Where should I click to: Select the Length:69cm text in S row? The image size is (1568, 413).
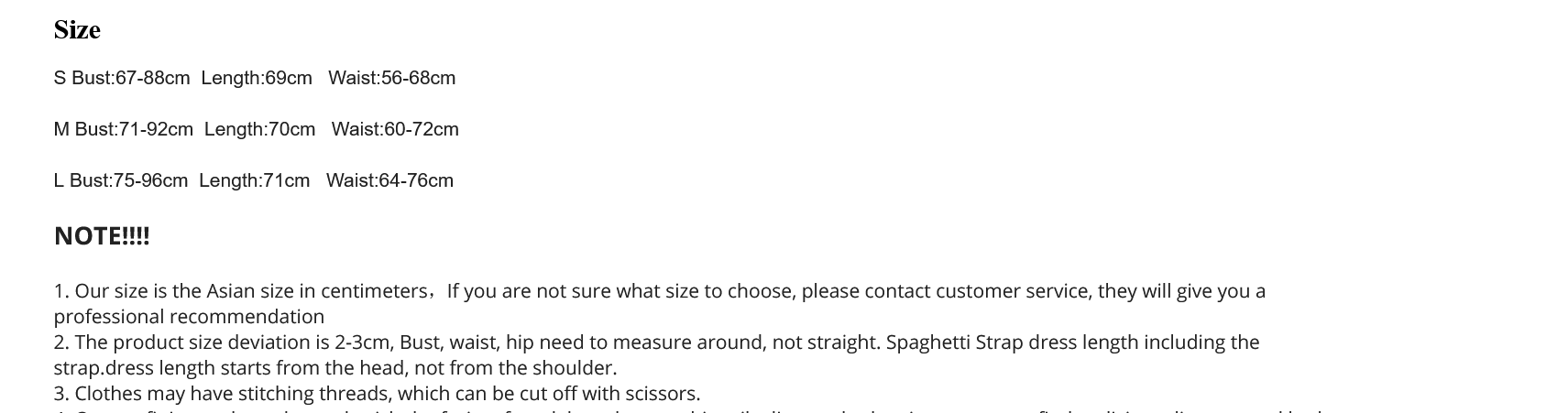(257, 78)
